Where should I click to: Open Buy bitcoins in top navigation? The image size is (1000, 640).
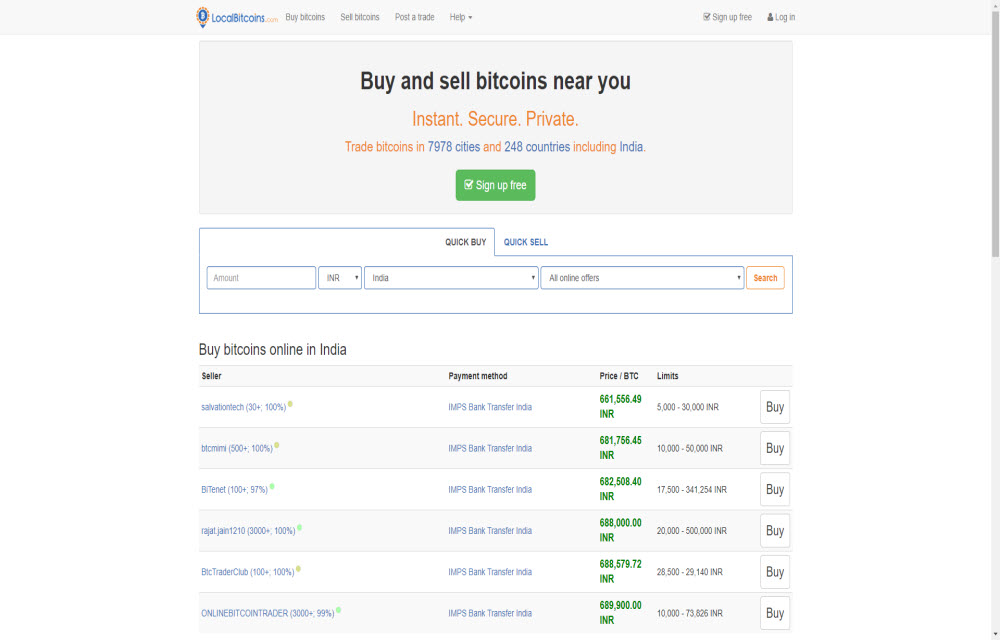coord(305,17)
